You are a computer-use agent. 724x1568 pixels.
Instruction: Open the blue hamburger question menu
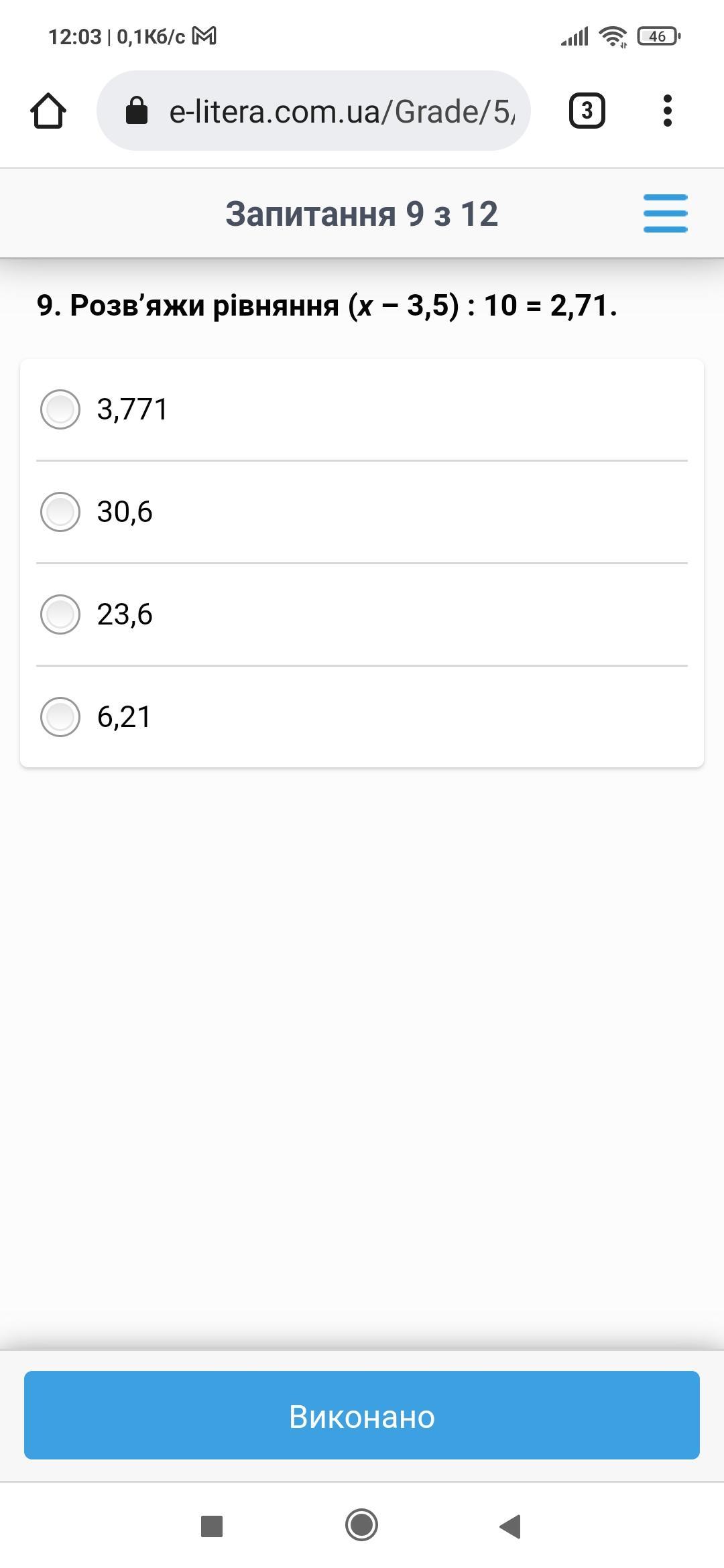coord(665,214)
